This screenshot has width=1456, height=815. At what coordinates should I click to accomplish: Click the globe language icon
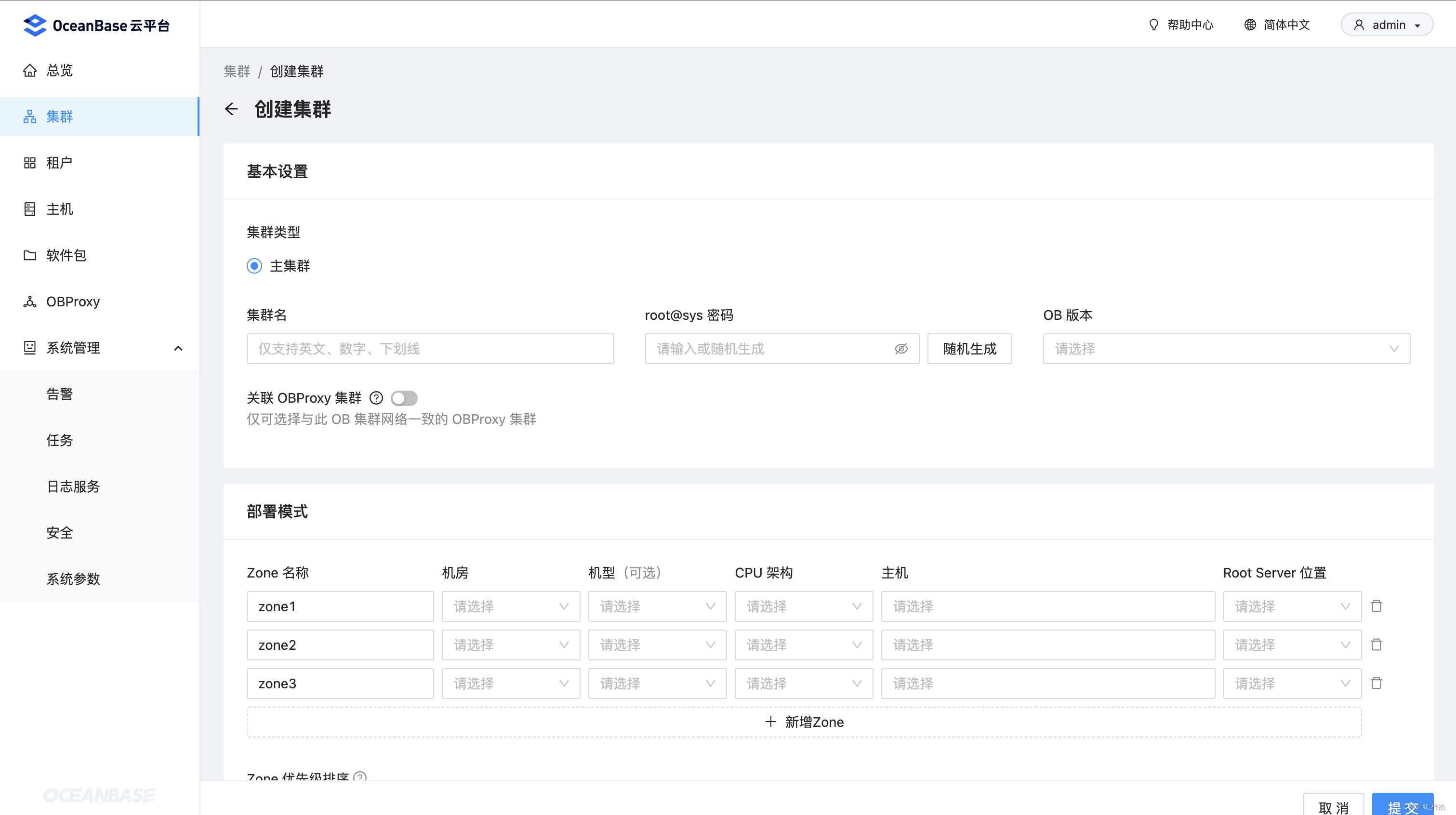[1250, 25]
